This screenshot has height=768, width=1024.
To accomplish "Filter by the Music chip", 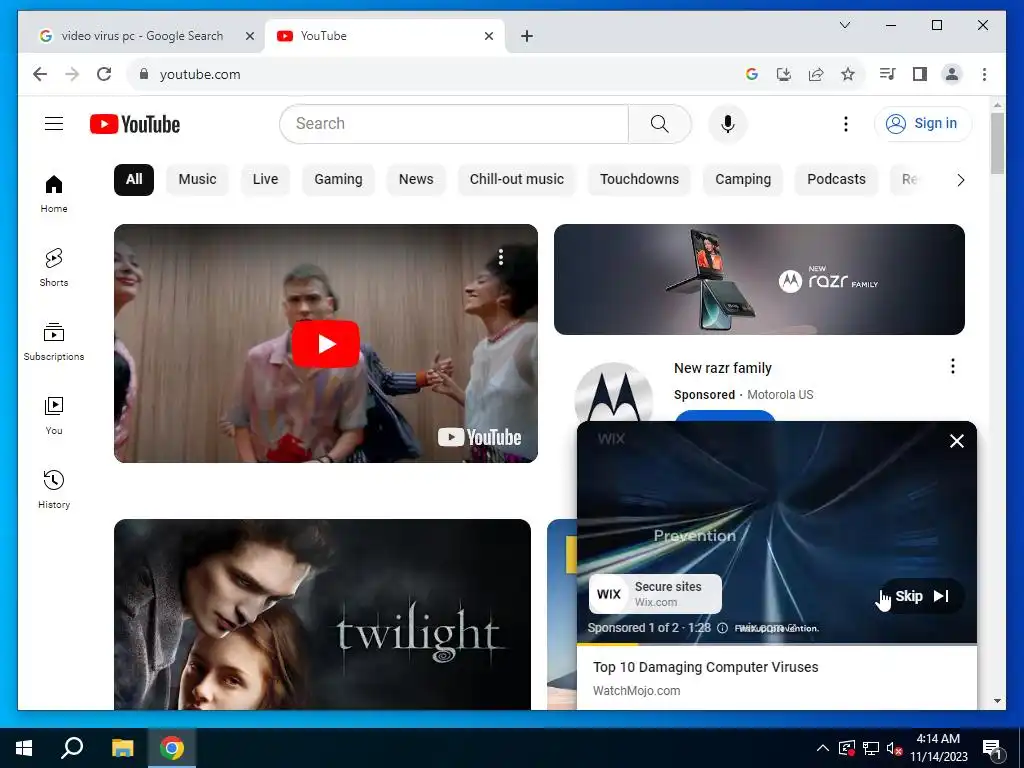I will 197,180.
